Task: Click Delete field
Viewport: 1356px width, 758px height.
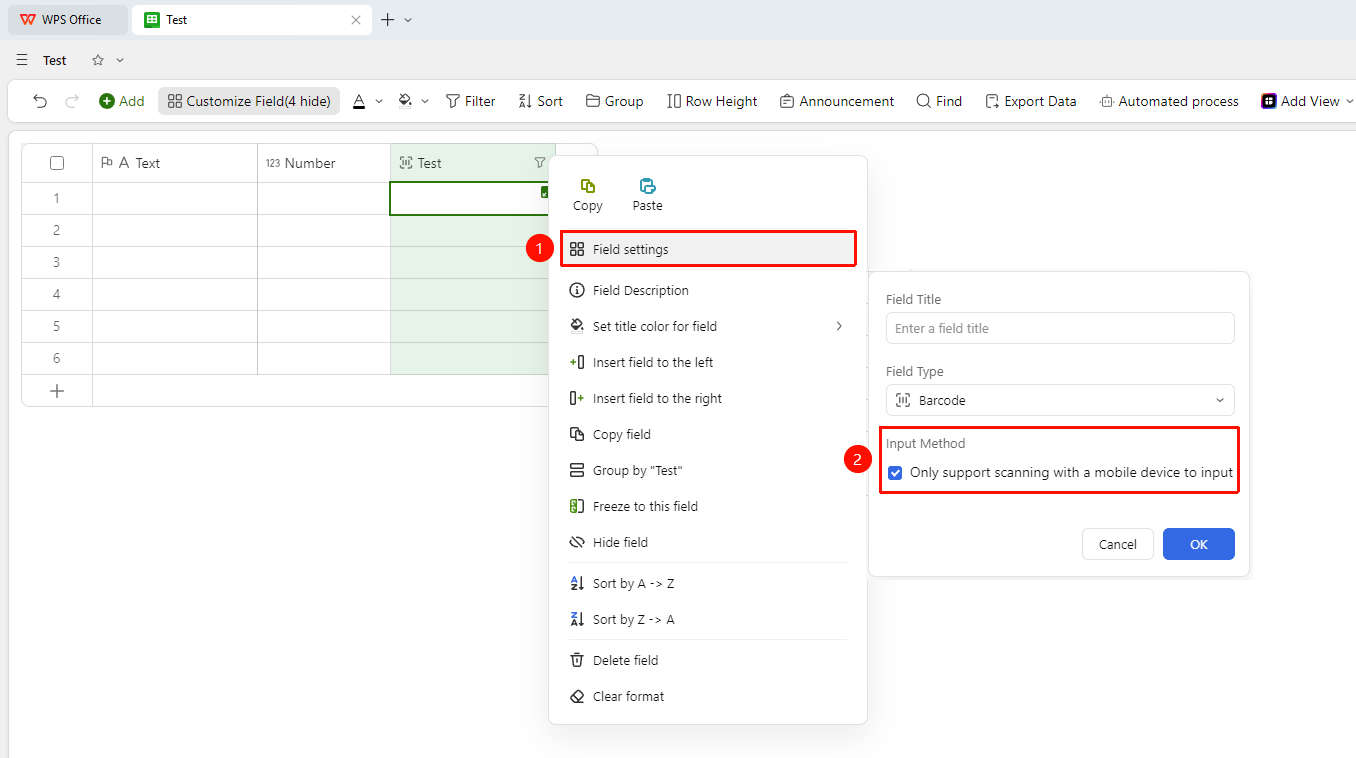Action: [x=708, y=661]
